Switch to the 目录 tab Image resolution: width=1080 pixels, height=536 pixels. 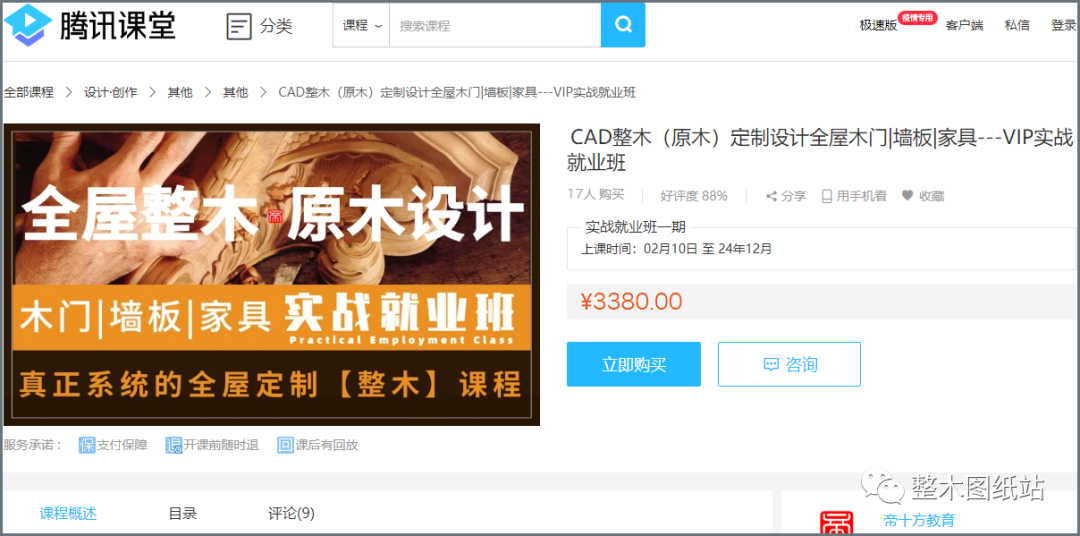click(x=183, y=513)
